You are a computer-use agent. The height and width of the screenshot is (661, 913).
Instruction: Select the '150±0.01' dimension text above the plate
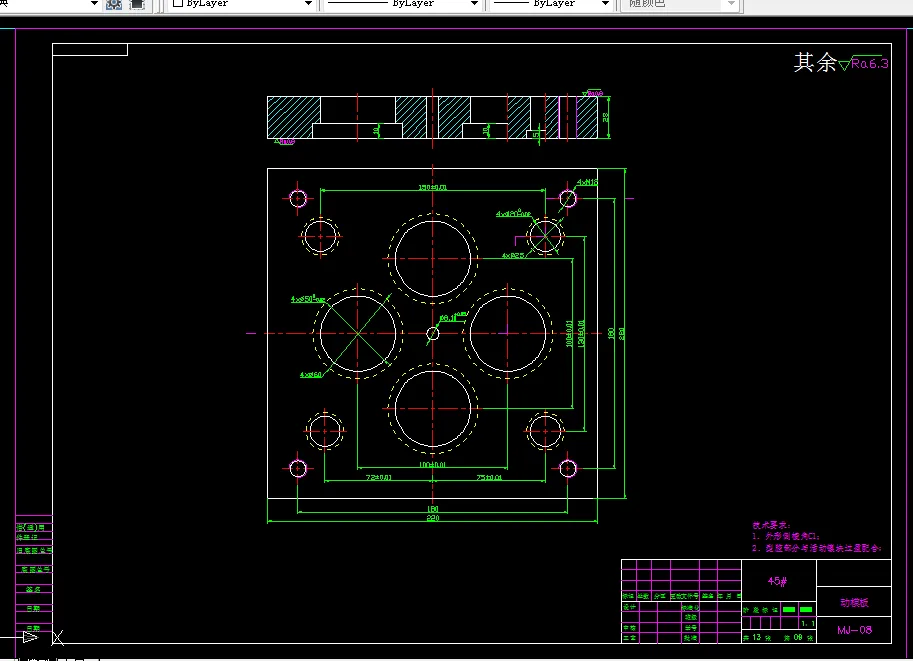[433, 188]
